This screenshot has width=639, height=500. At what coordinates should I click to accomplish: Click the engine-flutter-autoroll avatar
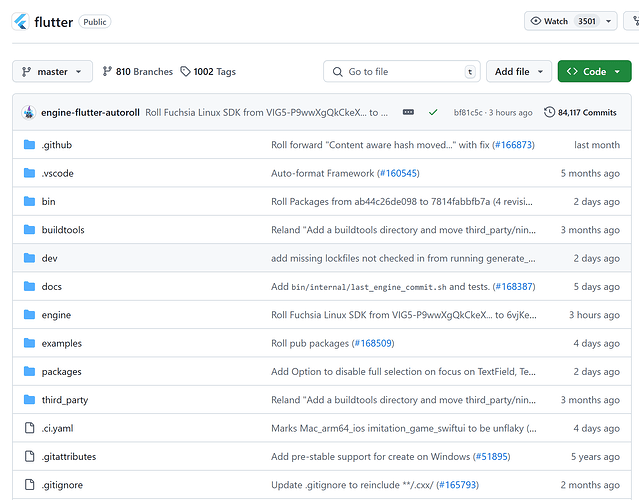click(29, 112)
